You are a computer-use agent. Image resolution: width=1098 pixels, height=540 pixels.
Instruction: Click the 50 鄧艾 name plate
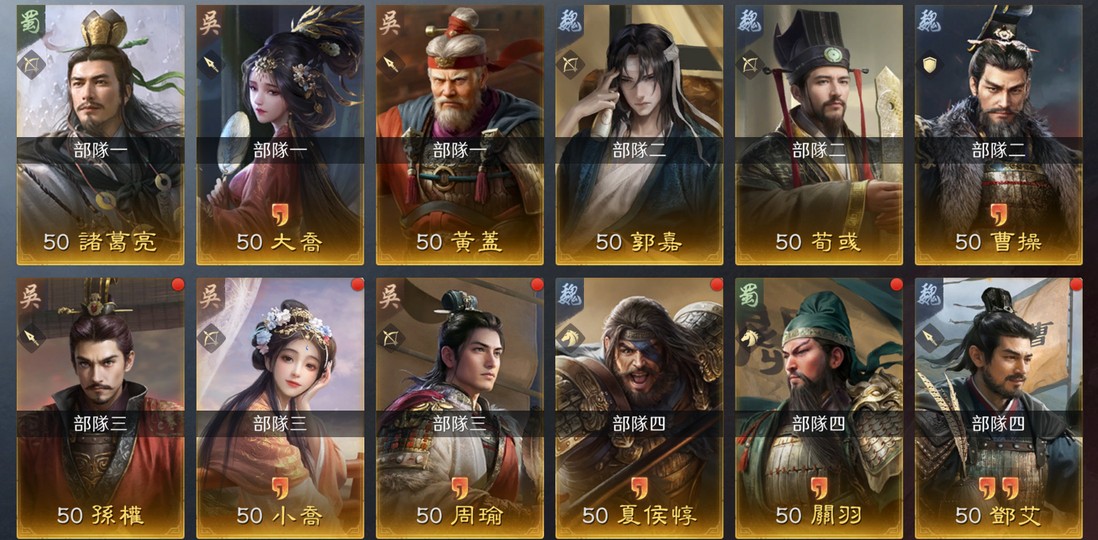(998, 515)
